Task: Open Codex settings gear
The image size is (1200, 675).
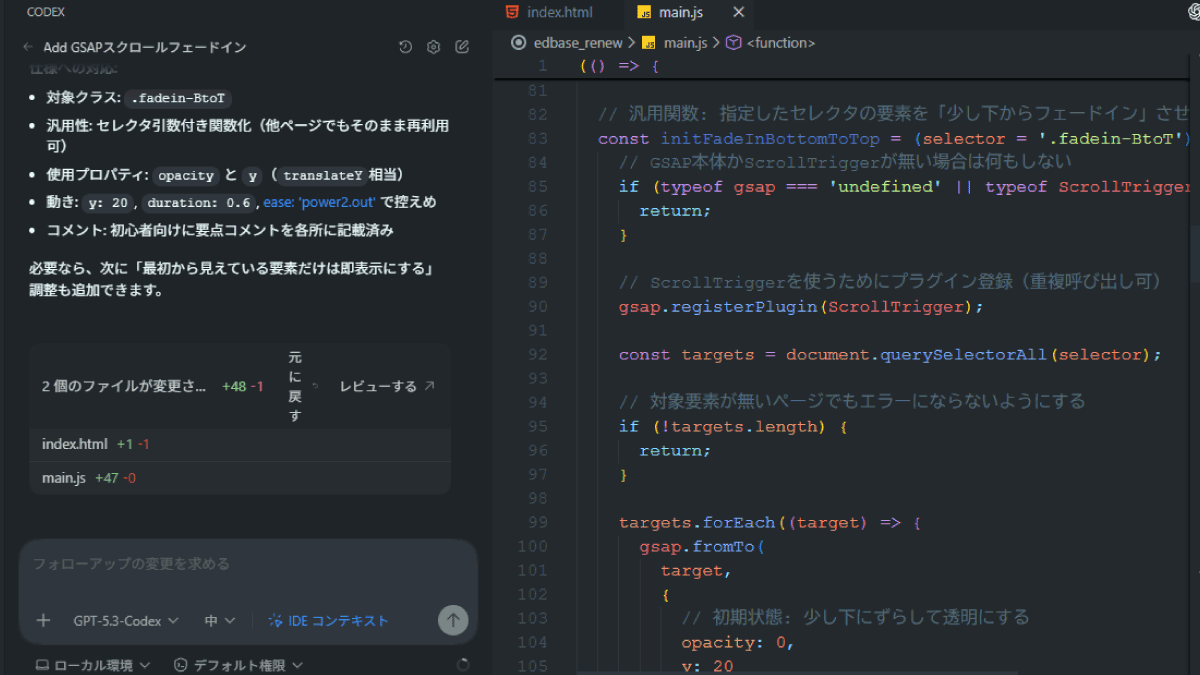Action: (x=433, y=47)
